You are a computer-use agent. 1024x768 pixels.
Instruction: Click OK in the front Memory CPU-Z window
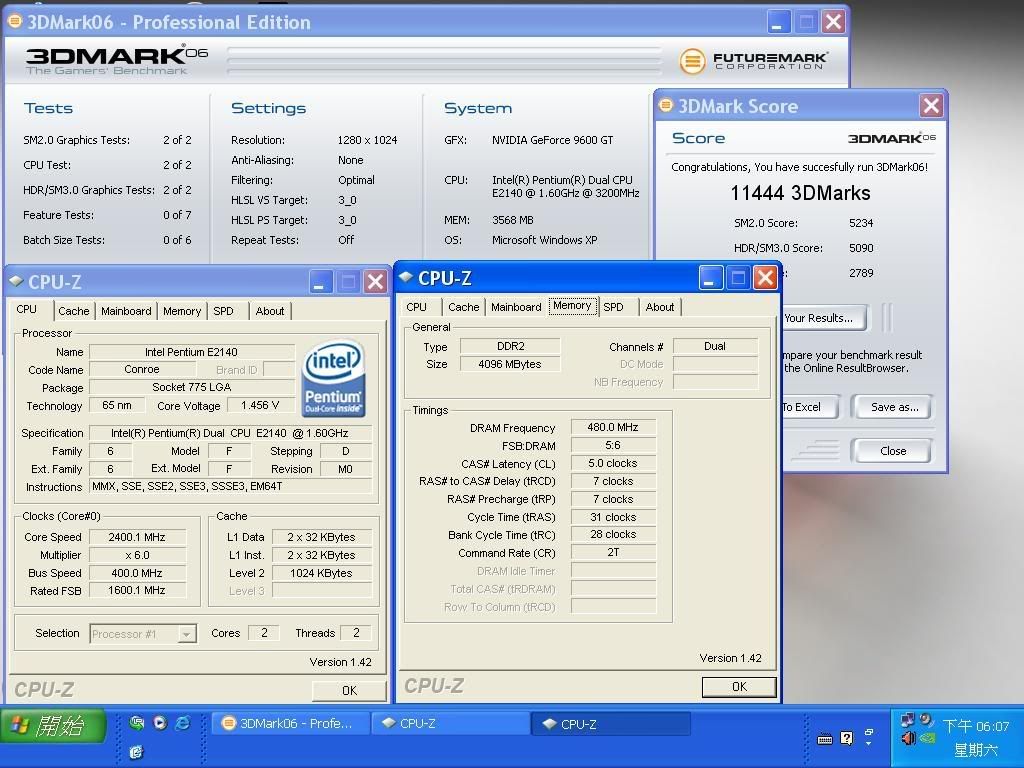pyautogui.click(x=739, y=686)
